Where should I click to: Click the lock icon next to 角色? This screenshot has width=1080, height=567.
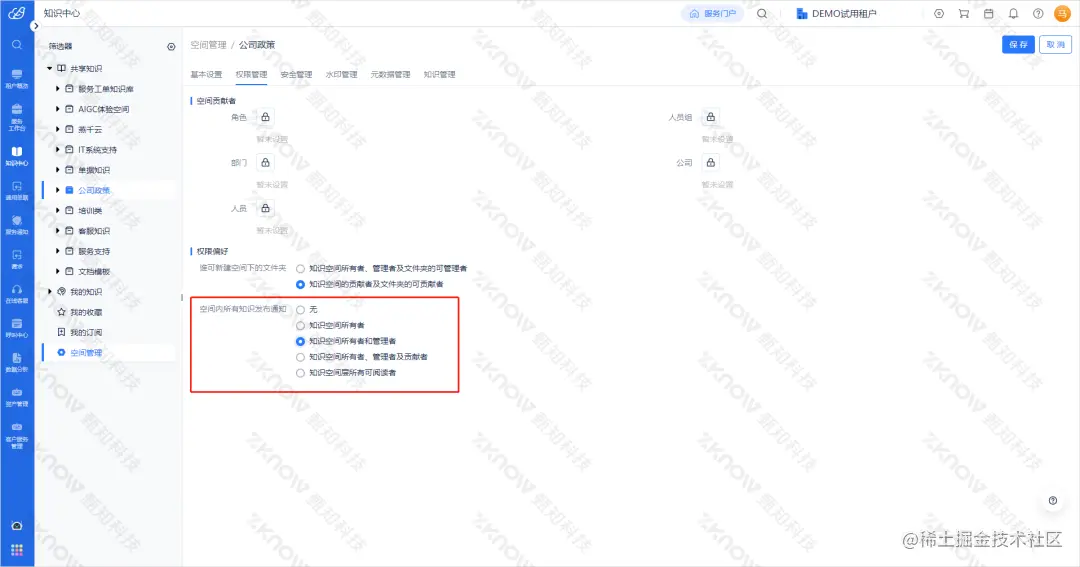[x=265, y=117]
